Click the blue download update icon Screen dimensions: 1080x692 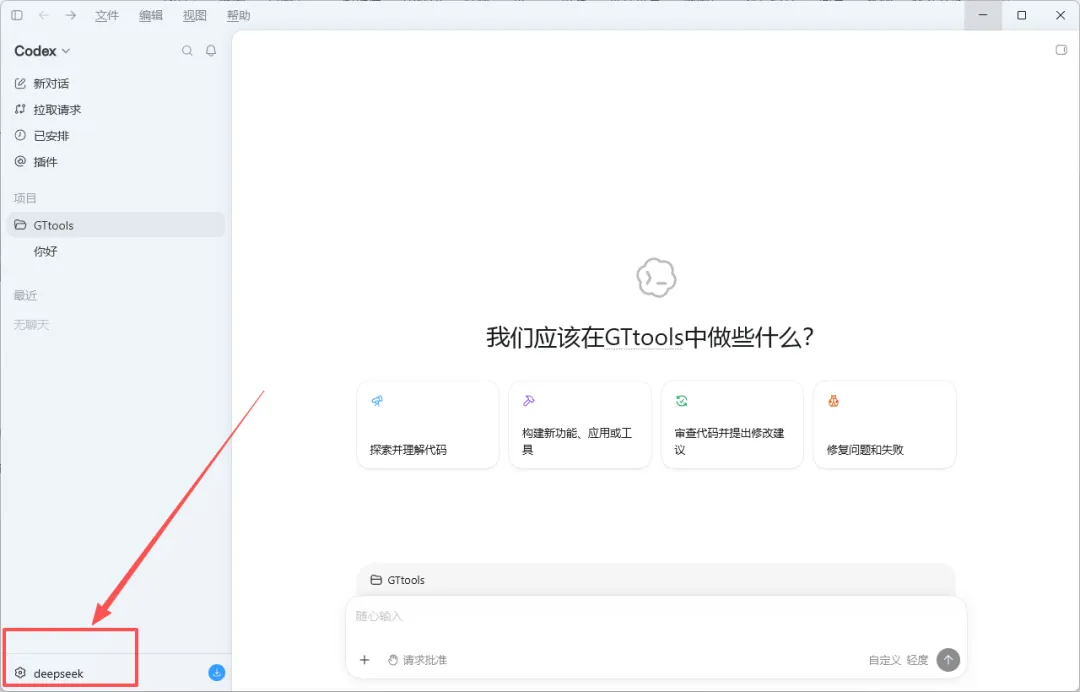coord(216,673)
